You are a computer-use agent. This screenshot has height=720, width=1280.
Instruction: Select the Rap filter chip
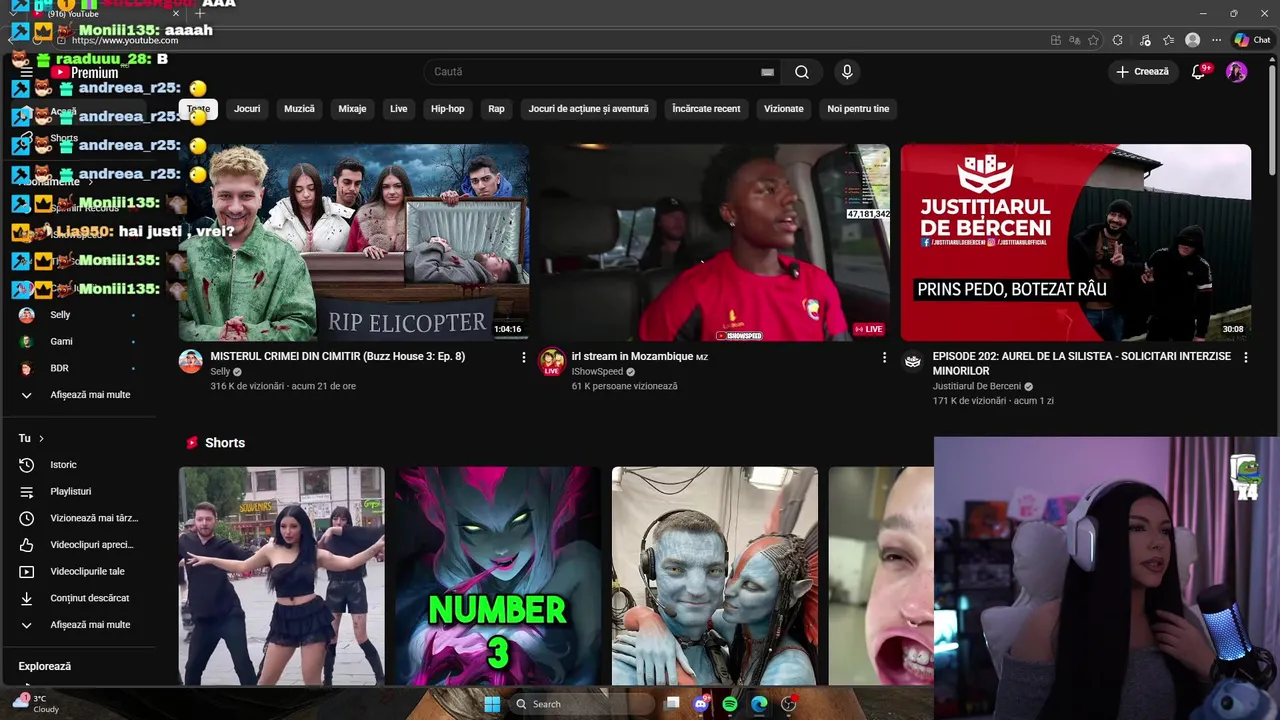coord(496,109)
